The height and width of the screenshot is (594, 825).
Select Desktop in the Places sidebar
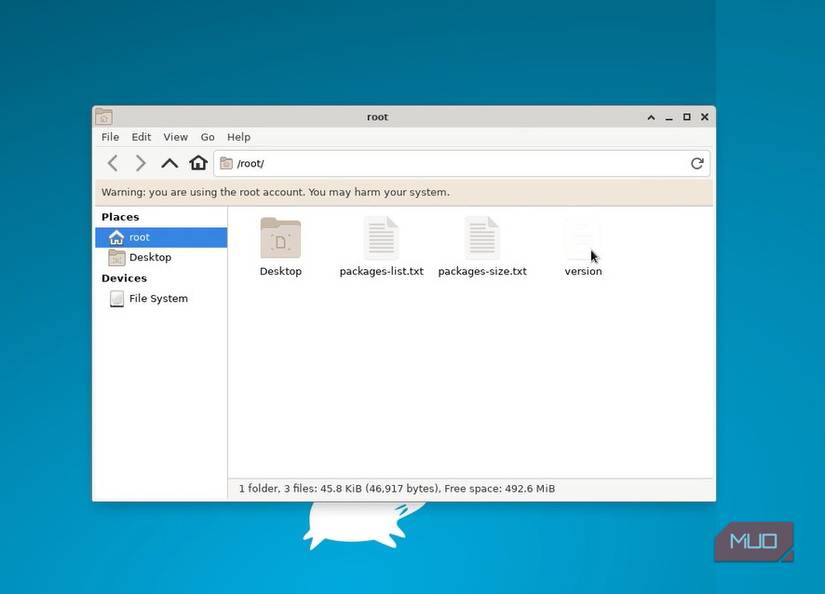(161, 257)
